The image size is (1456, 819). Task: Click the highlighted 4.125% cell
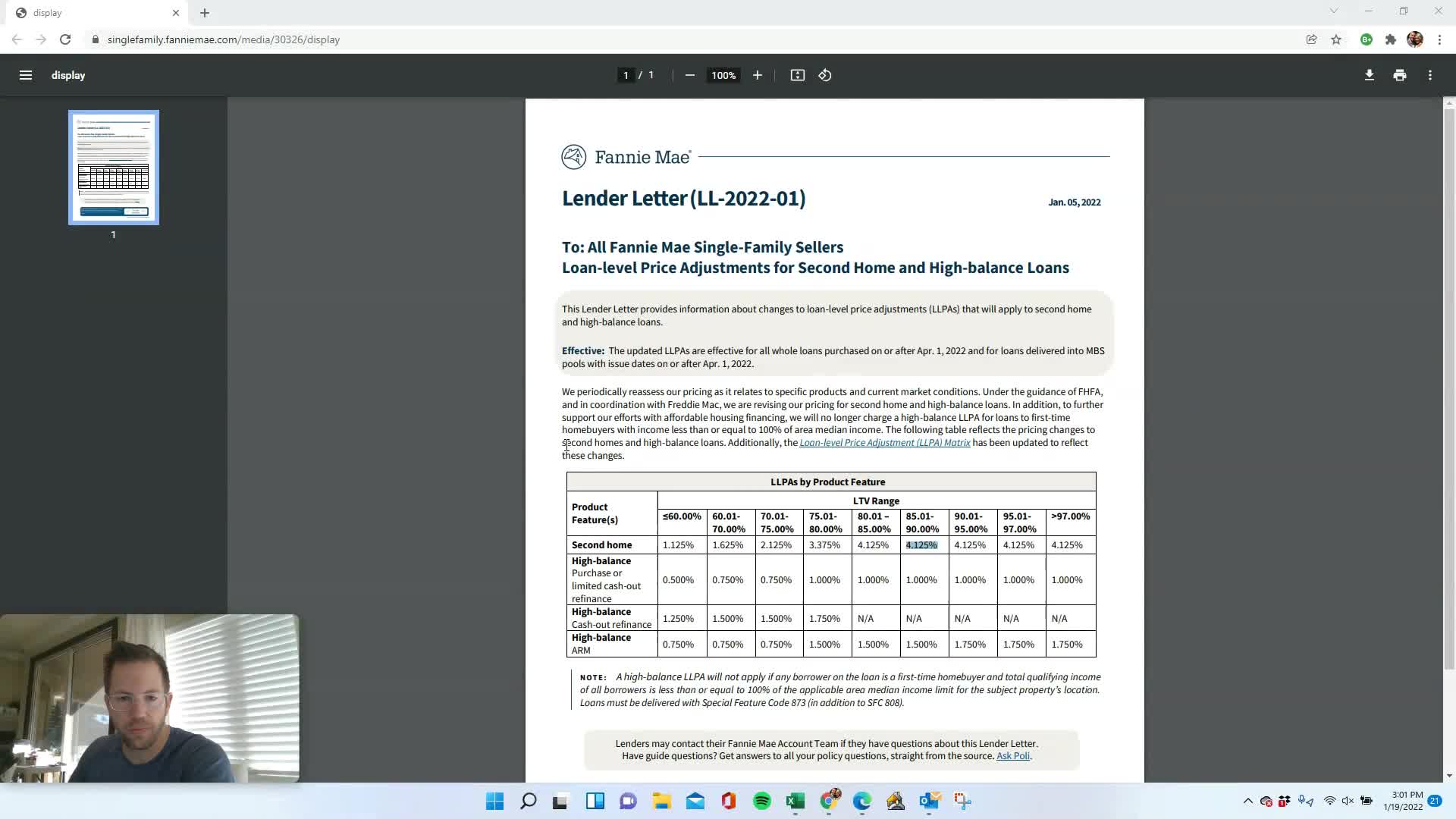click(921, 545)
